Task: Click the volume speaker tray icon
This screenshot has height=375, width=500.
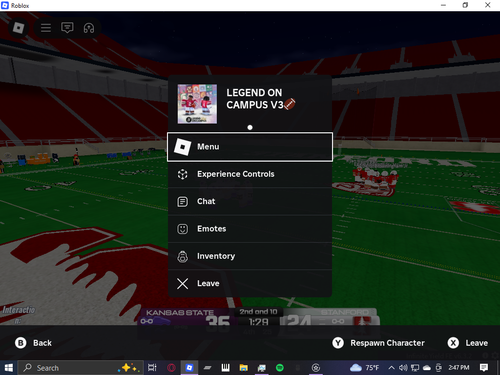Action: pyautogui.click(x=403, y=368)
